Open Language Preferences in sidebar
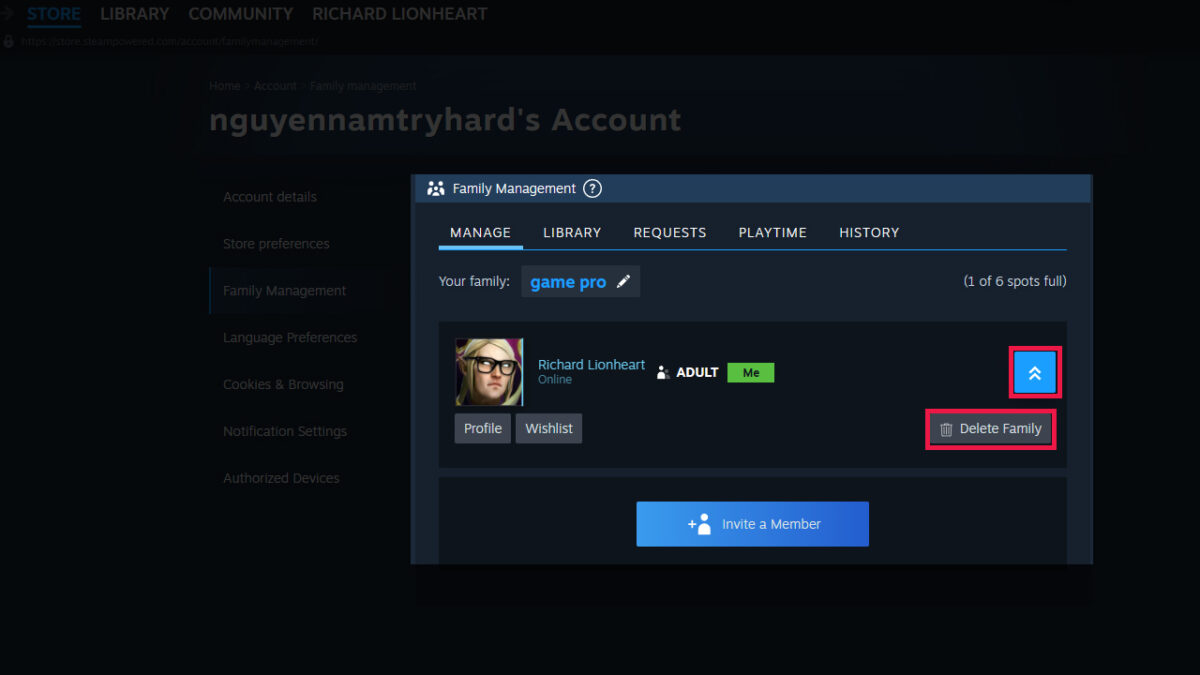1200x675 pixels. [290, 338]
